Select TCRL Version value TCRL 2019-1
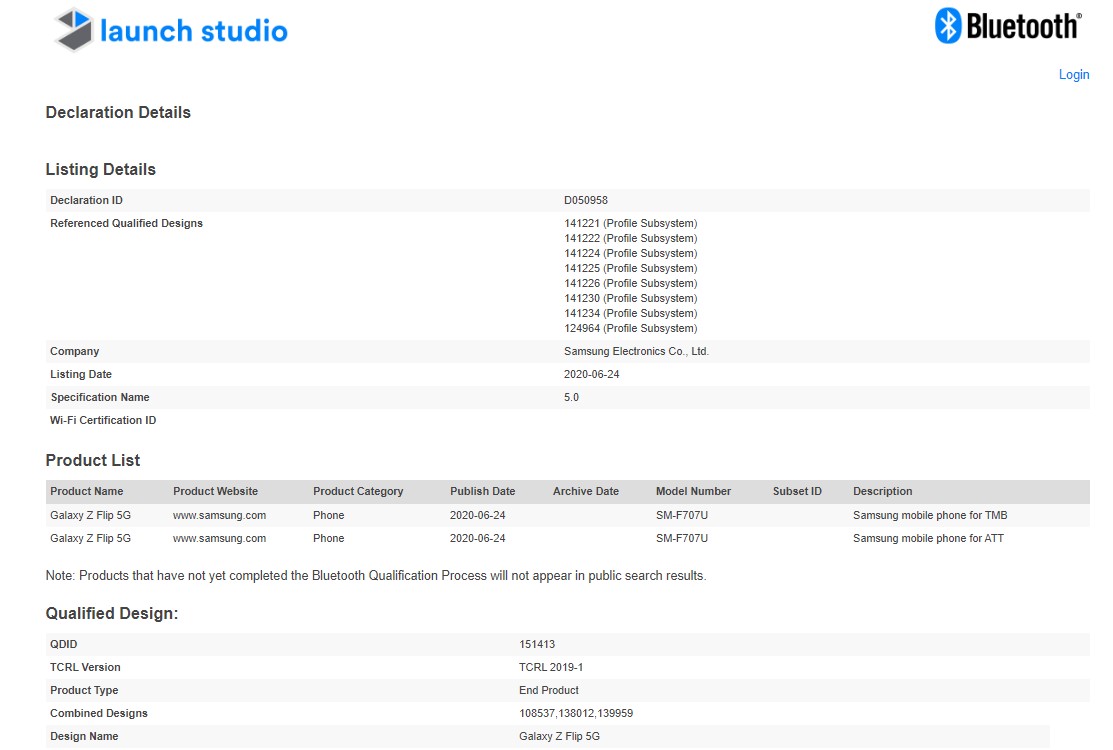This screenshot has width=1113, height=750. 551,667
